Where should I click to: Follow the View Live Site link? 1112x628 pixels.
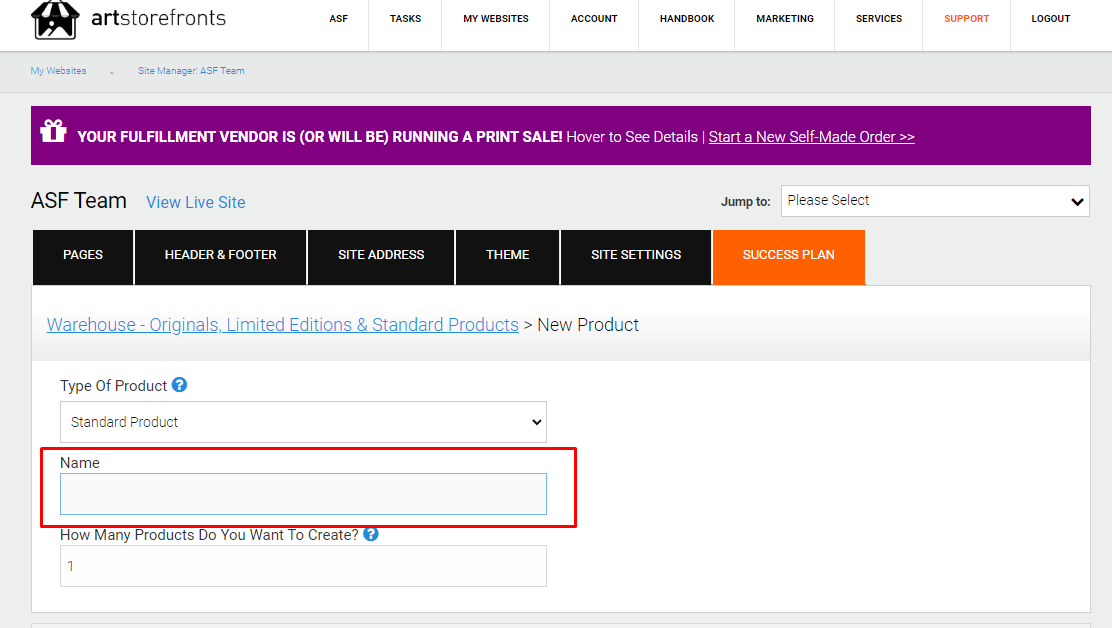pos(196,203)
